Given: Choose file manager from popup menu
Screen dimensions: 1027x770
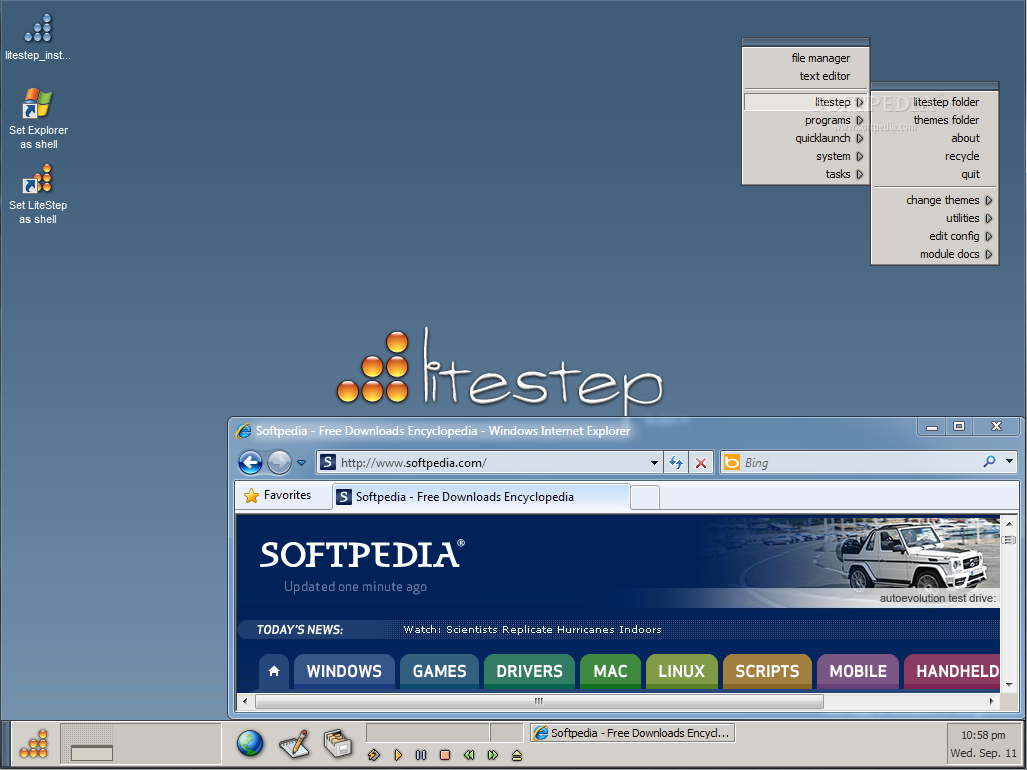Looking at the screenshot, I should (x=805, y=58).
